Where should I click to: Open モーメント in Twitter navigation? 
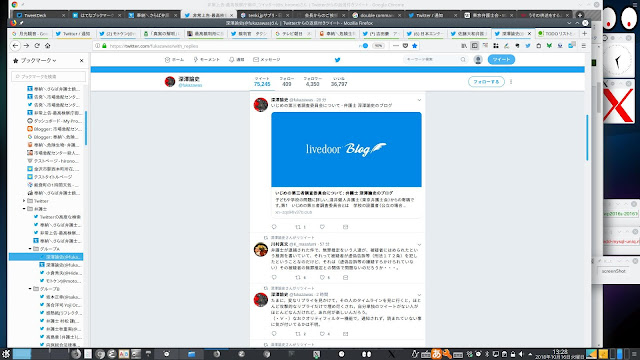point(207,60)
